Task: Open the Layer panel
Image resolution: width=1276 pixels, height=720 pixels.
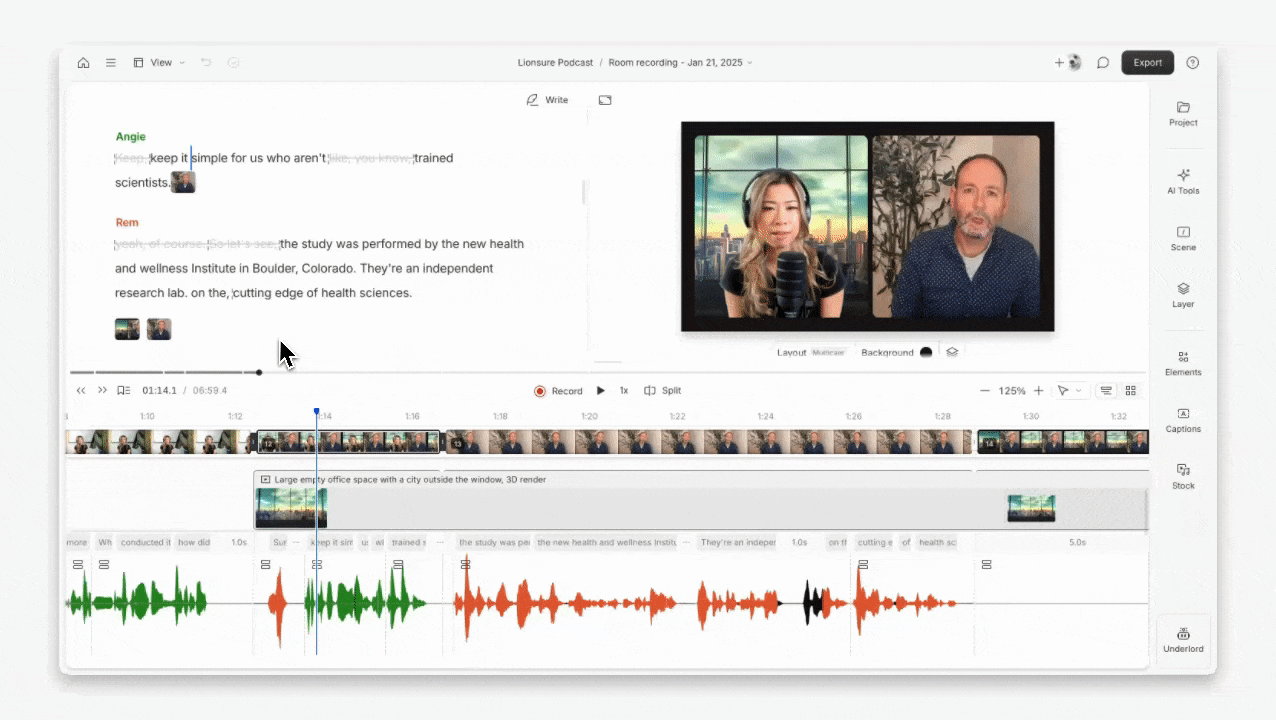Action: pyautogui.click(x=1183, y=295)
